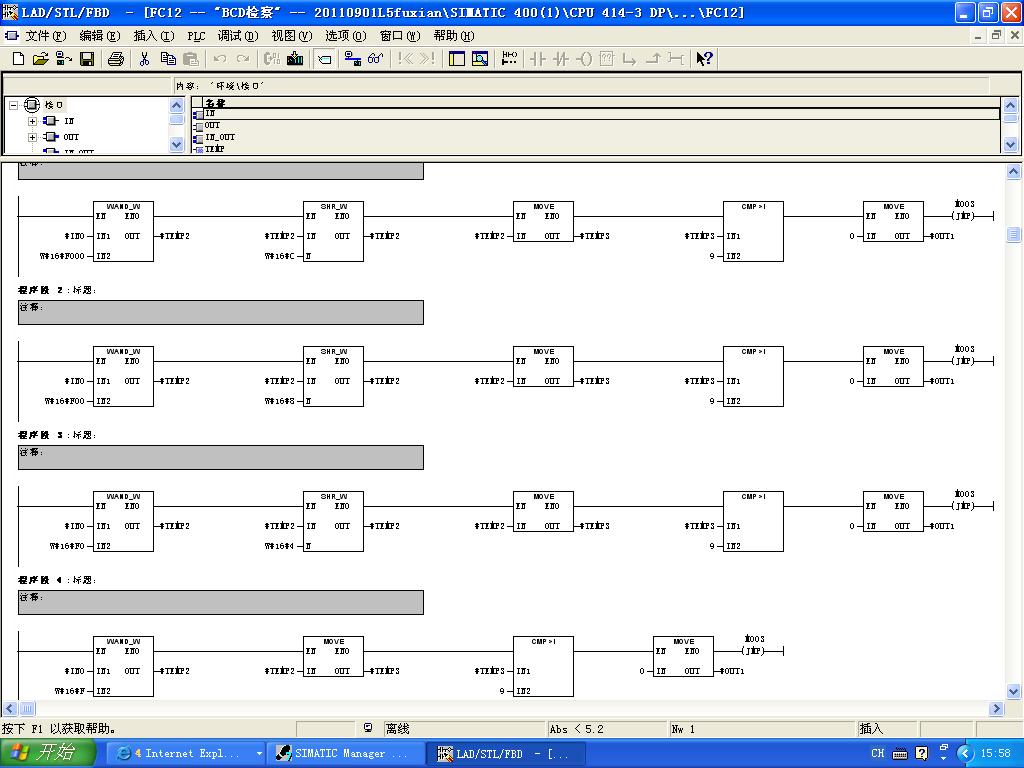The height and width of the screenshot is (768, 1024).
Task: Click the 开始 Start button
Action: point(47,753)
